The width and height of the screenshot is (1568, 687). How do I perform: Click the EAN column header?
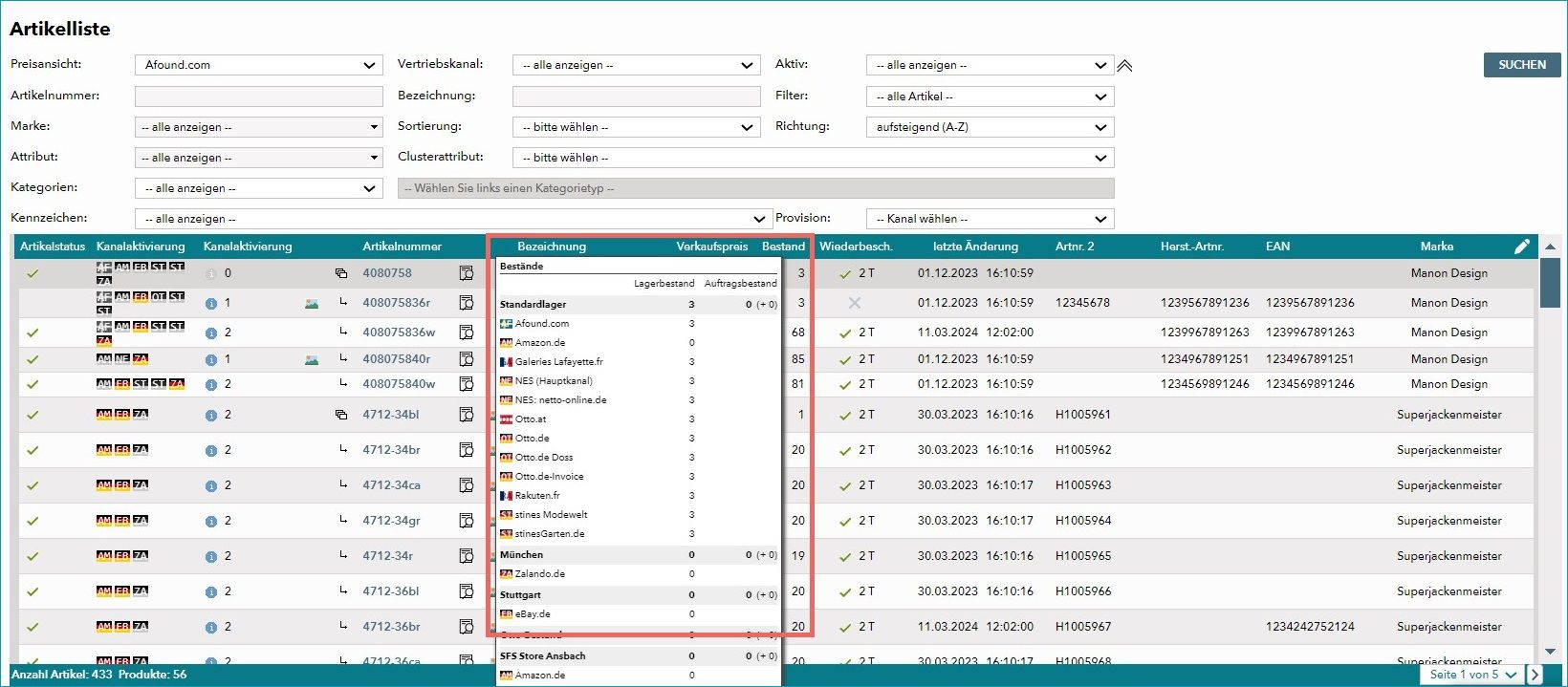pos(1277,247)
